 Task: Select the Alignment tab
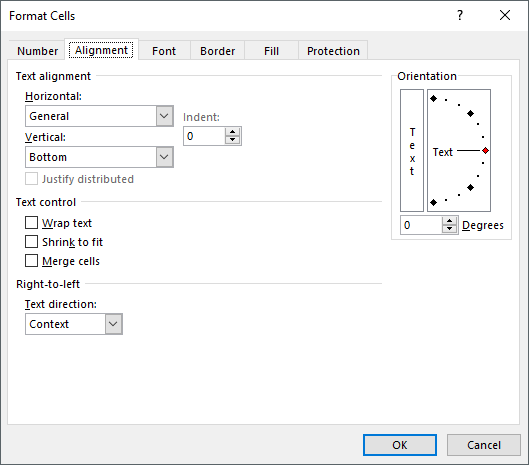[x=101, y=50]
